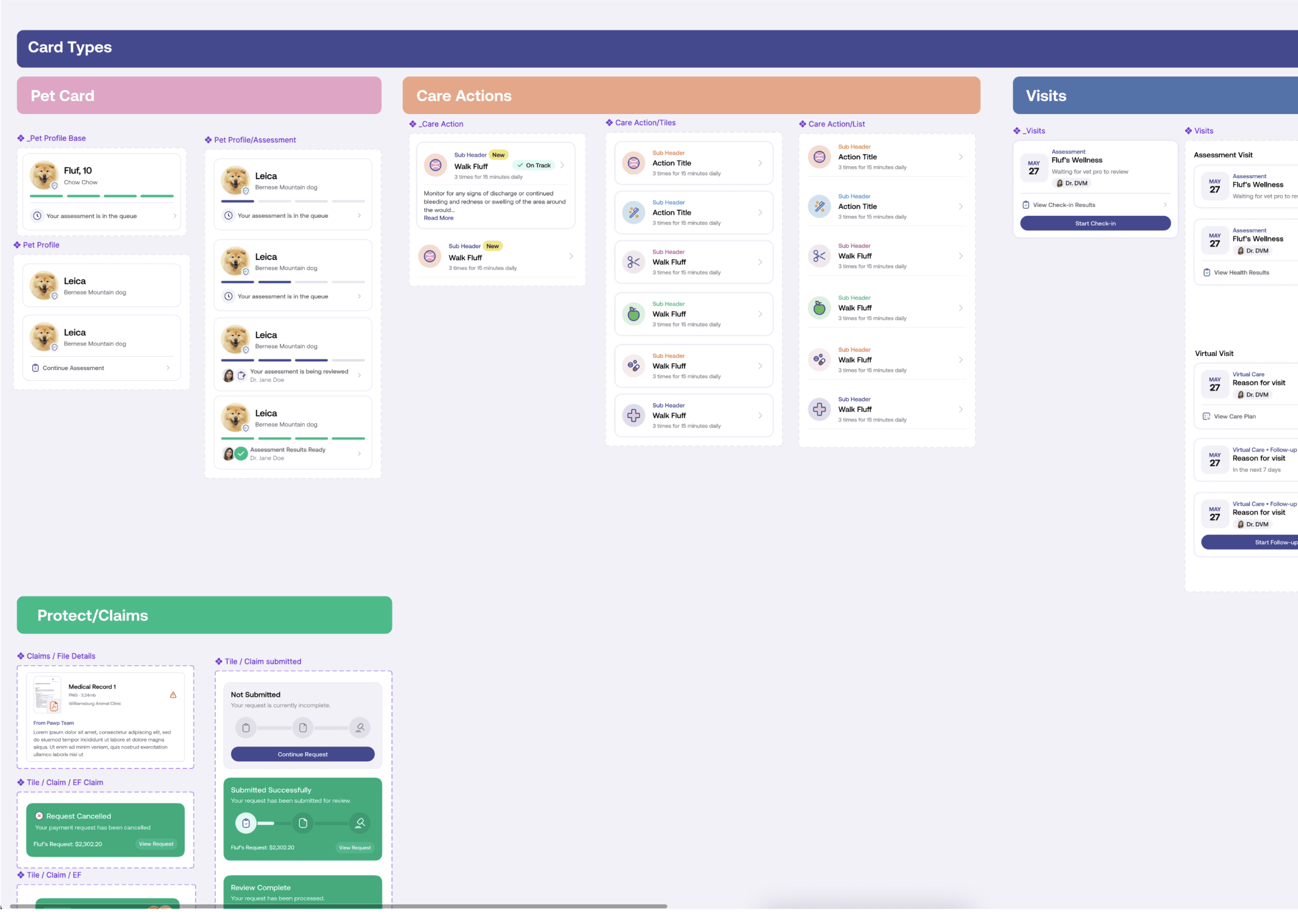Viewport: 1298px width, 924px height.
Task: Click the green apple icon in Care Action/List
Action: (819, 309)
